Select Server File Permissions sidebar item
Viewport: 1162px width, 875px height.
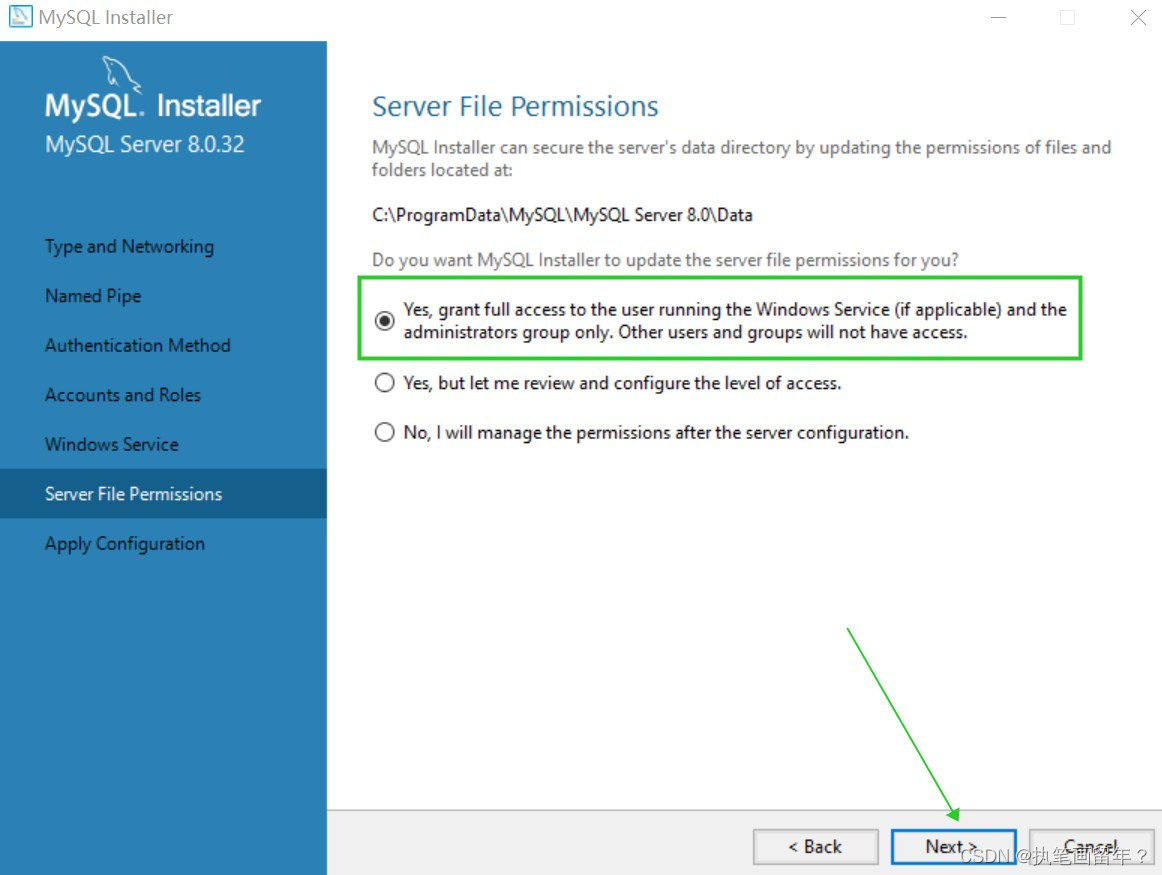tap(163, 493)
